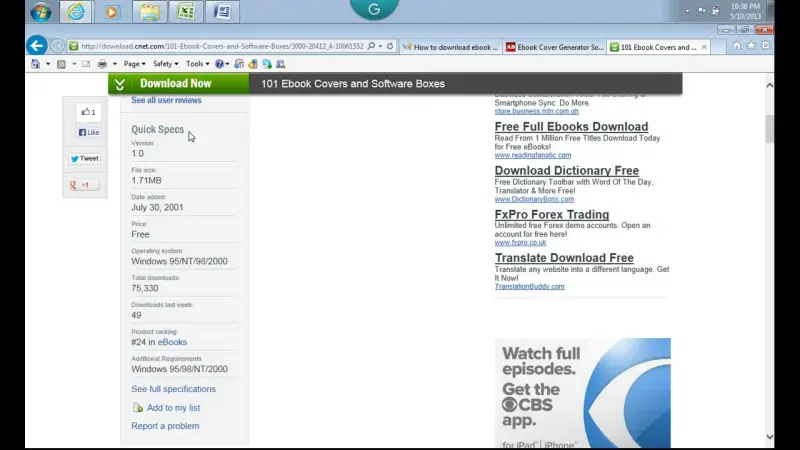Open the eBooks category link
Image resolution: width=800 pixels, height=450 pixels.
[x=172, y=342]
